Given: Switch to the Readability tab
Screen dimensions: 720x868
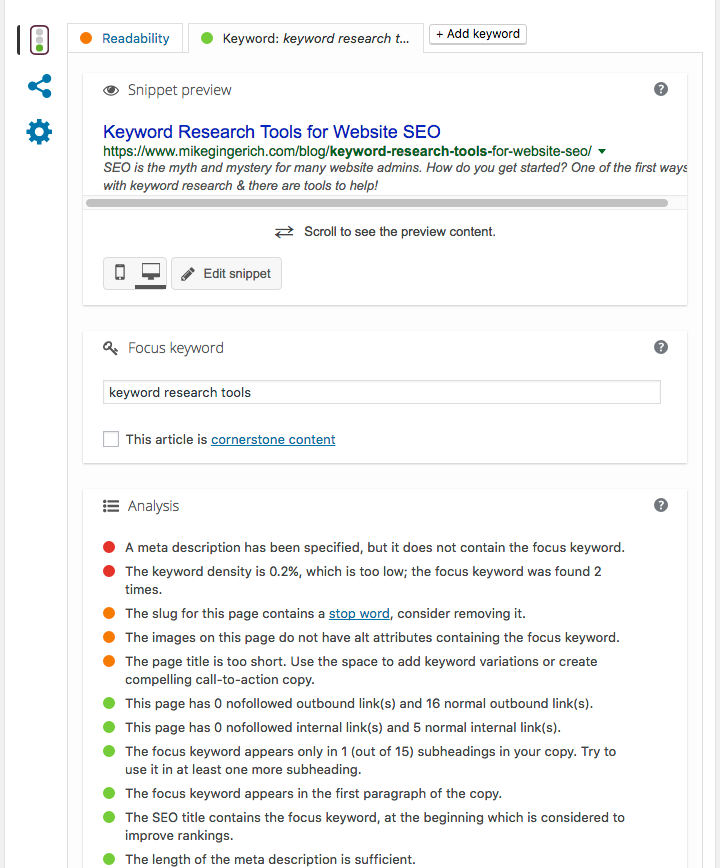Looking at the screenshot, I should click(125, 39).
